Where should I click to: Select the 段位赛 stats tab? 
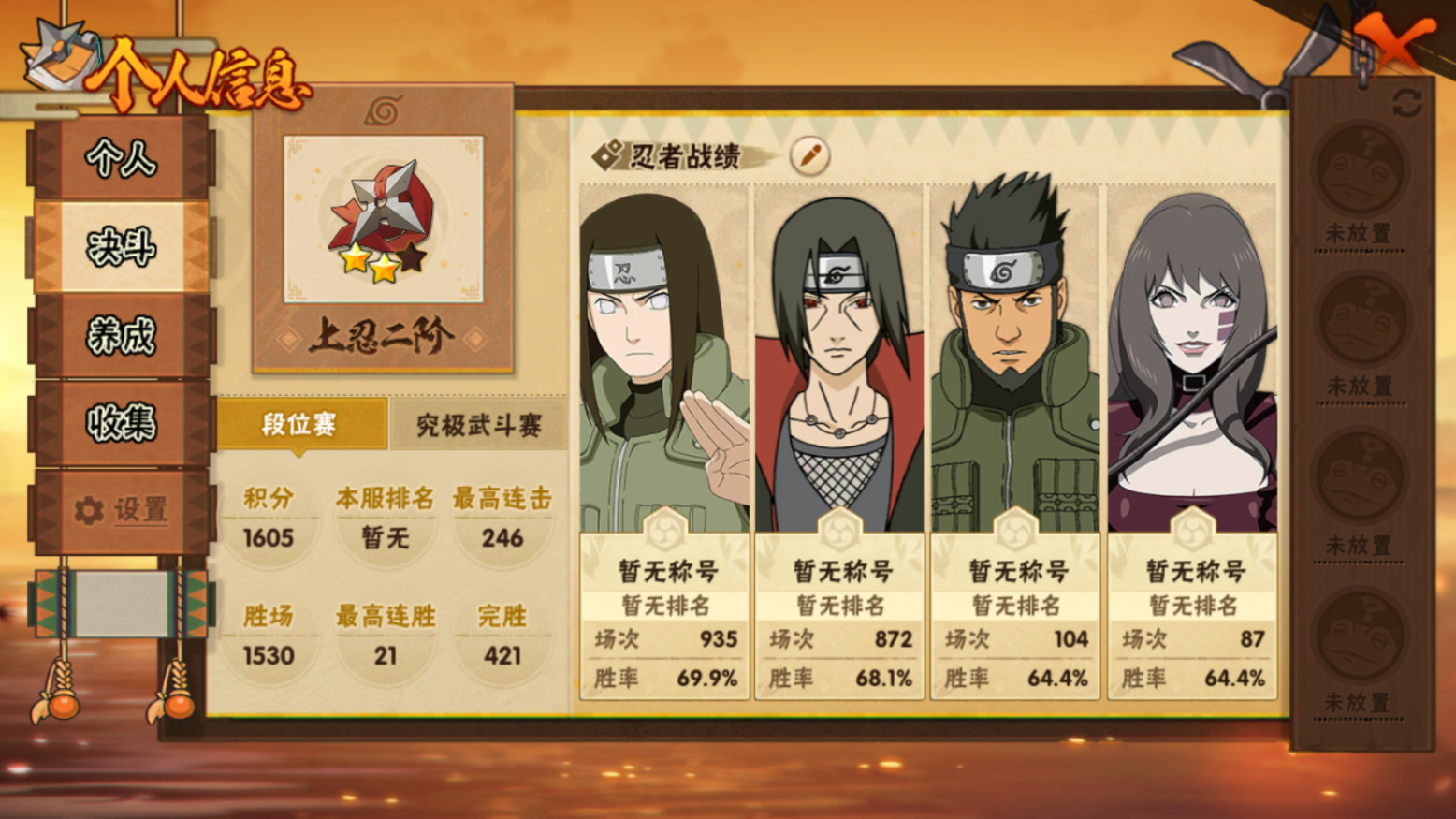coord(300,425)
